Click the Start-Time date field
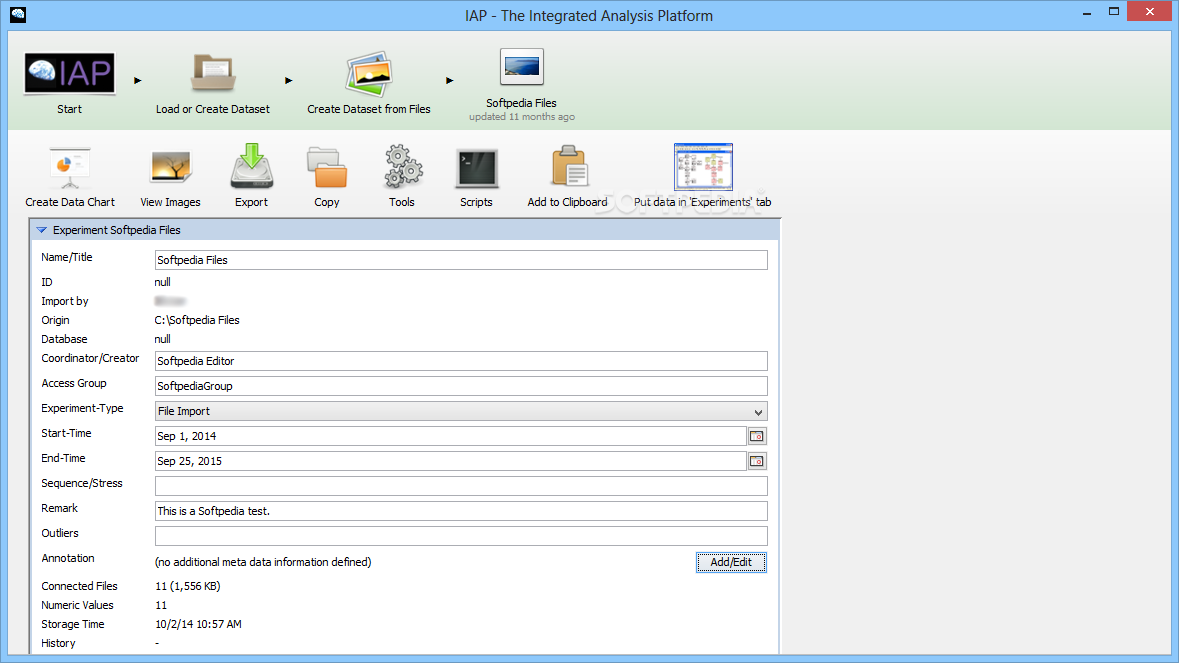The height and width of the screenshot is (663, 1179). pos(450,436)
